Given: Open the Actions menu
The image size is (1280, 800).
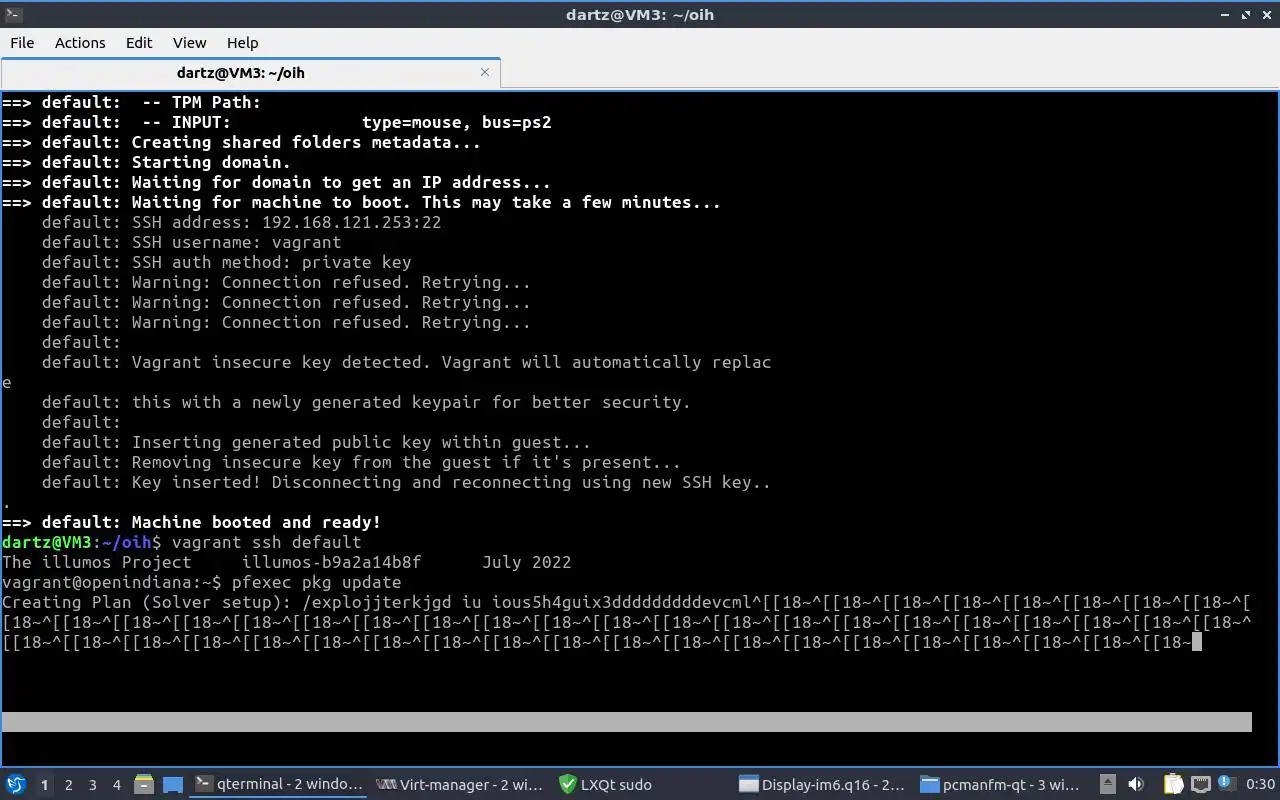Looking at the screenshot, I should click(80, 43).
